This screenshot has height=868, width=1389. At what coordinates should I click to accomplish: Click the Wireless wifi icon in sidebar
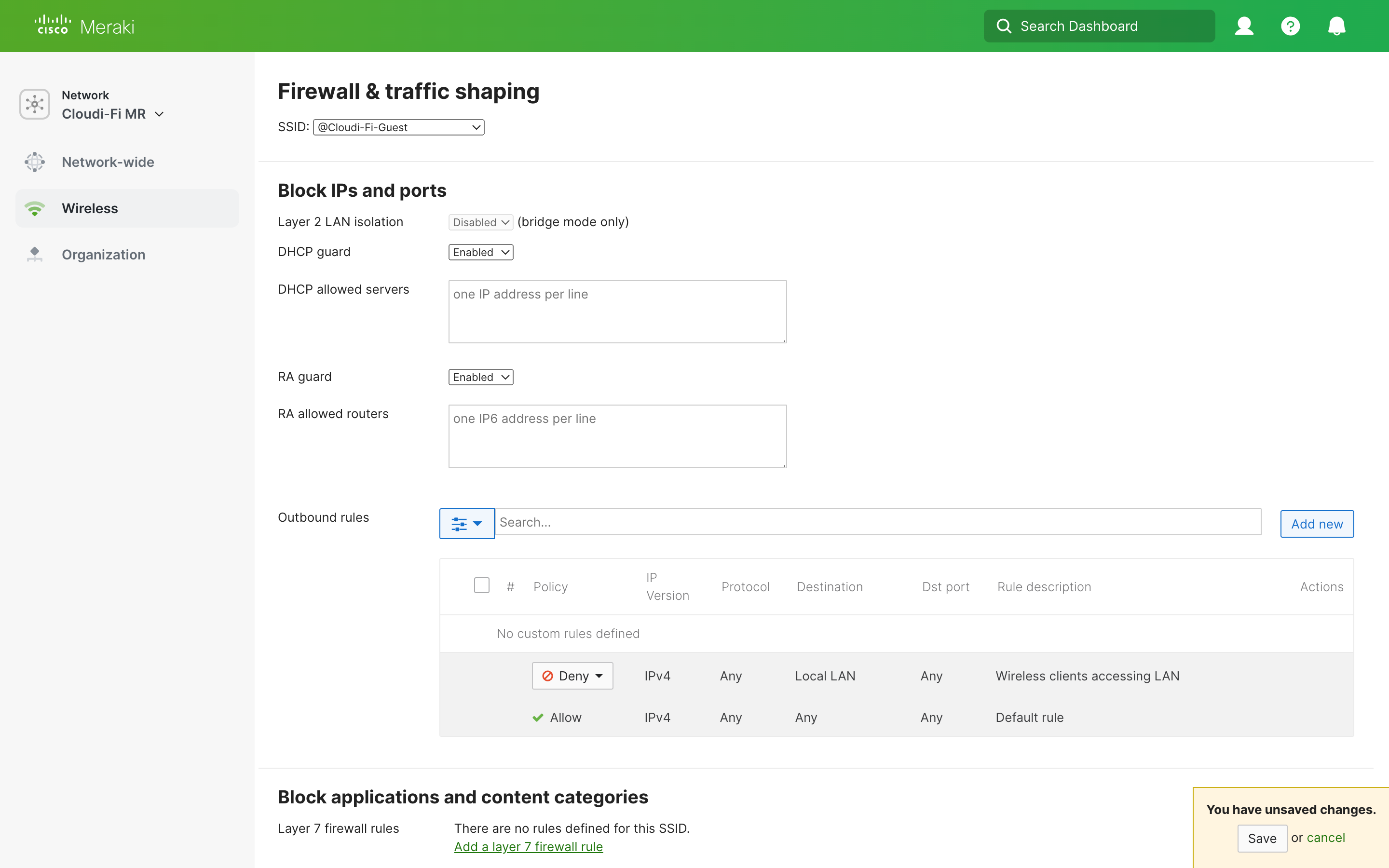[x=34, y=208]
